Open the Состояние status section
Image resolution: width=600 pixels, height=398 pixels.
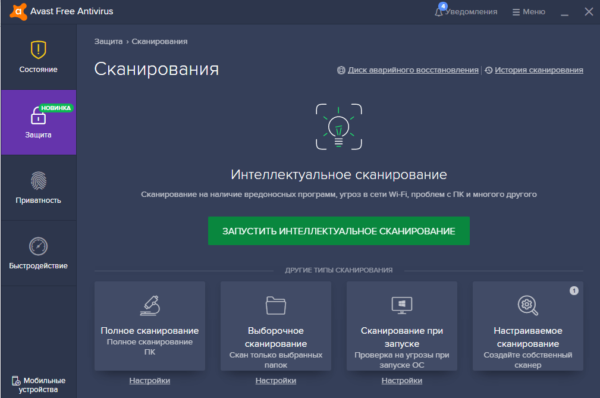click(38, 57)
